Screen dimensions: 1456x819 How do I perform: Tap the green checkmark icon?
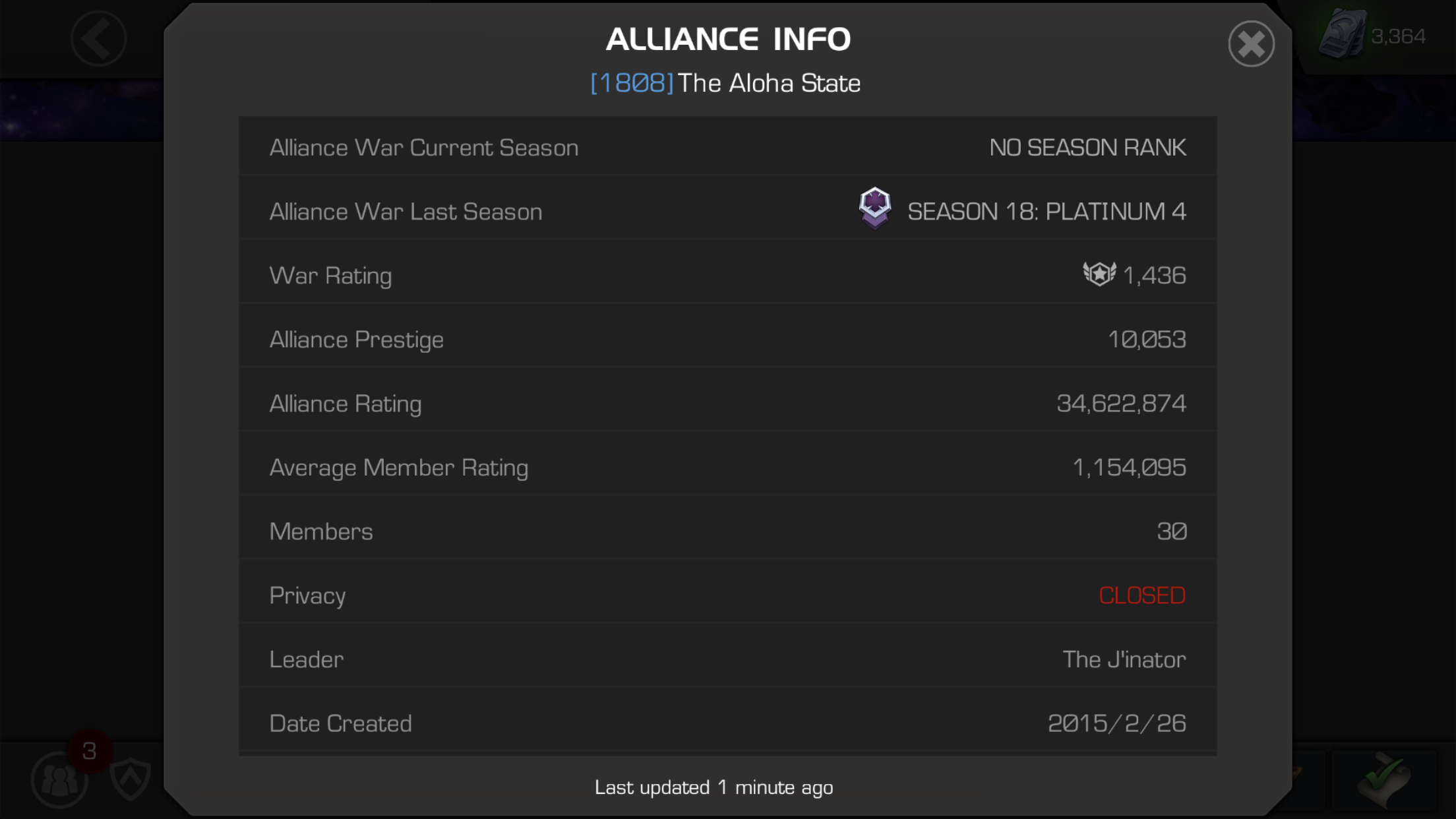pyautogui.click(x=1383, y=781)
